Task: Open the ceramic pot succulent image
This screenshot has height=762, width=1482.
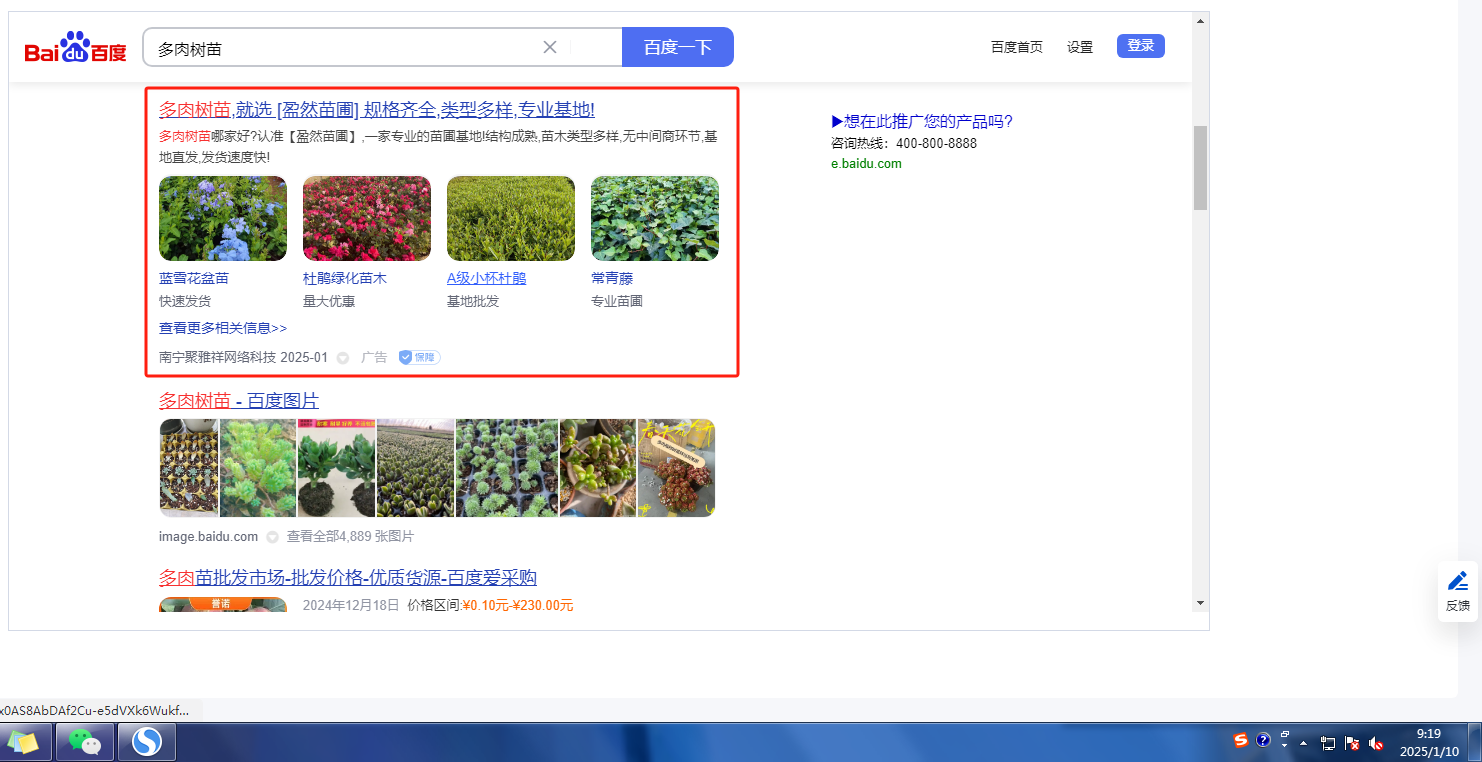Action: click(x=598, y=468)
